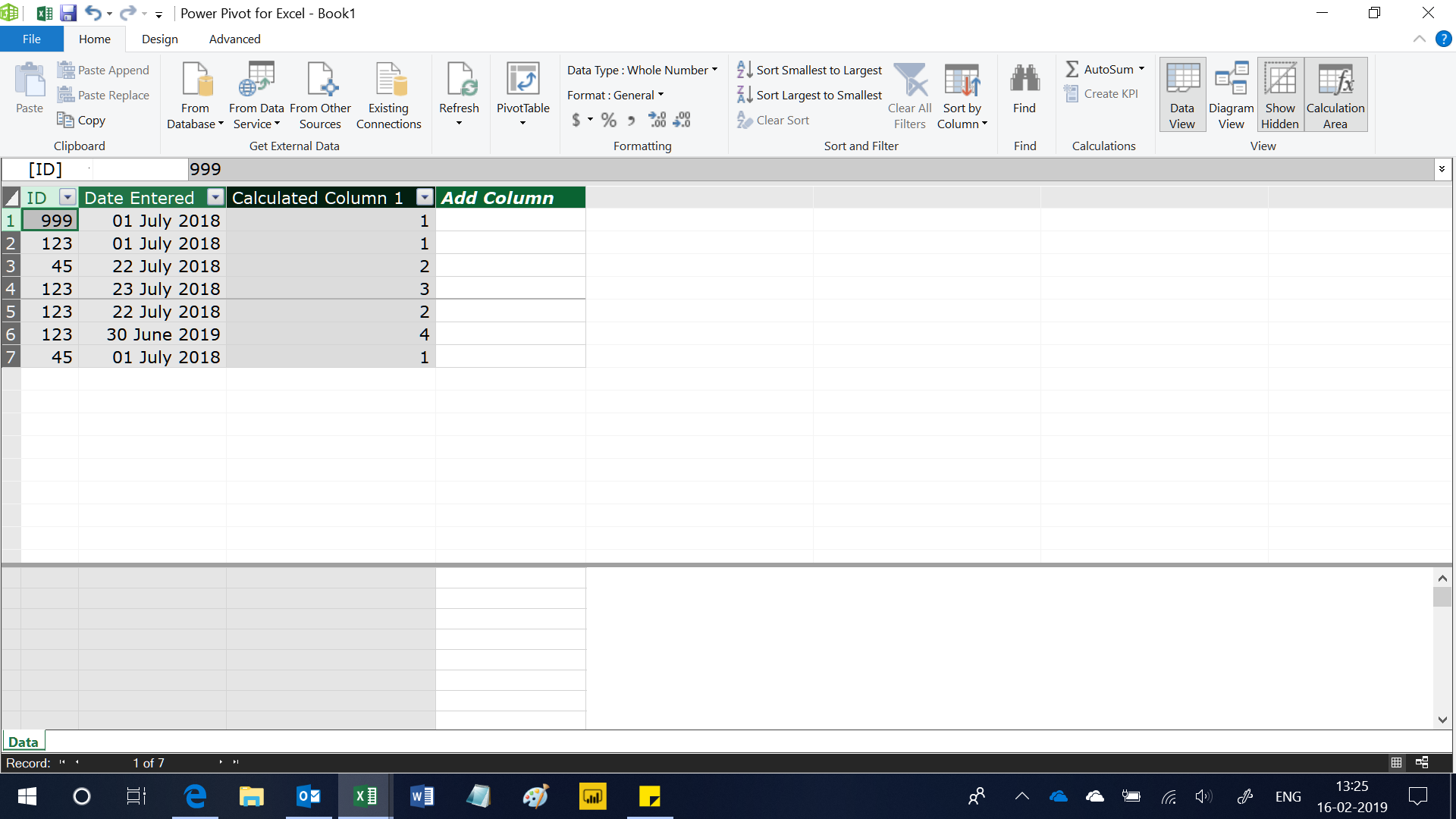1456x819 pixels.
Task: Open ID column filter dropdown
Action: tap(67, 197)
